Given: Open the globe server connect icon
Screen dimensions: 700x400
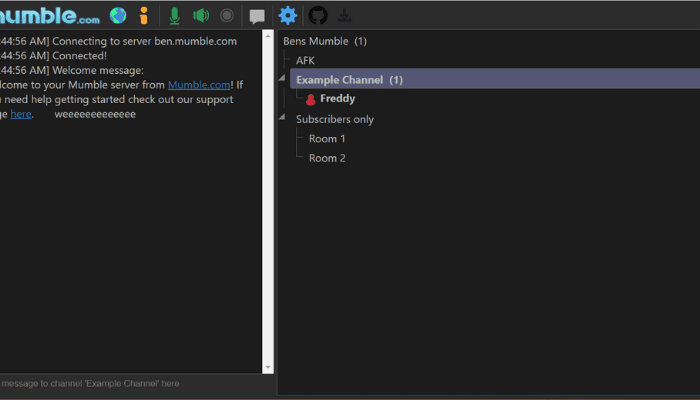Looking at the screenshot, I should pos(118,16).
